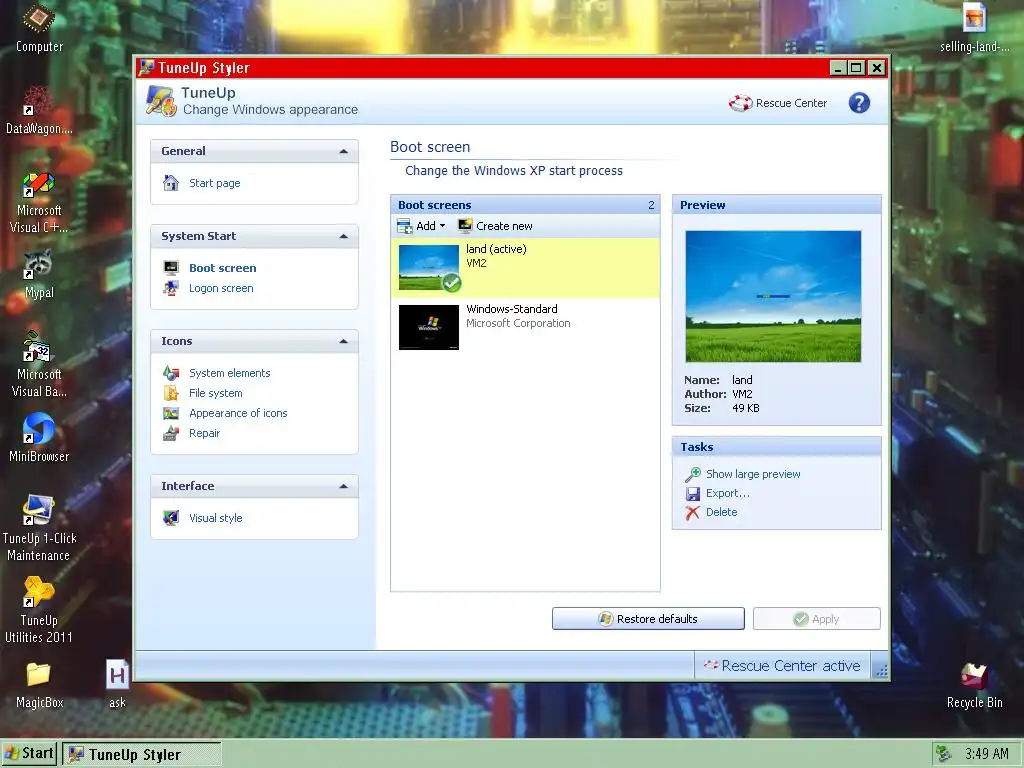The image size is (1024, 768).
Task: Click the Export floppy disk icon
Action: [x=693, y=494]
